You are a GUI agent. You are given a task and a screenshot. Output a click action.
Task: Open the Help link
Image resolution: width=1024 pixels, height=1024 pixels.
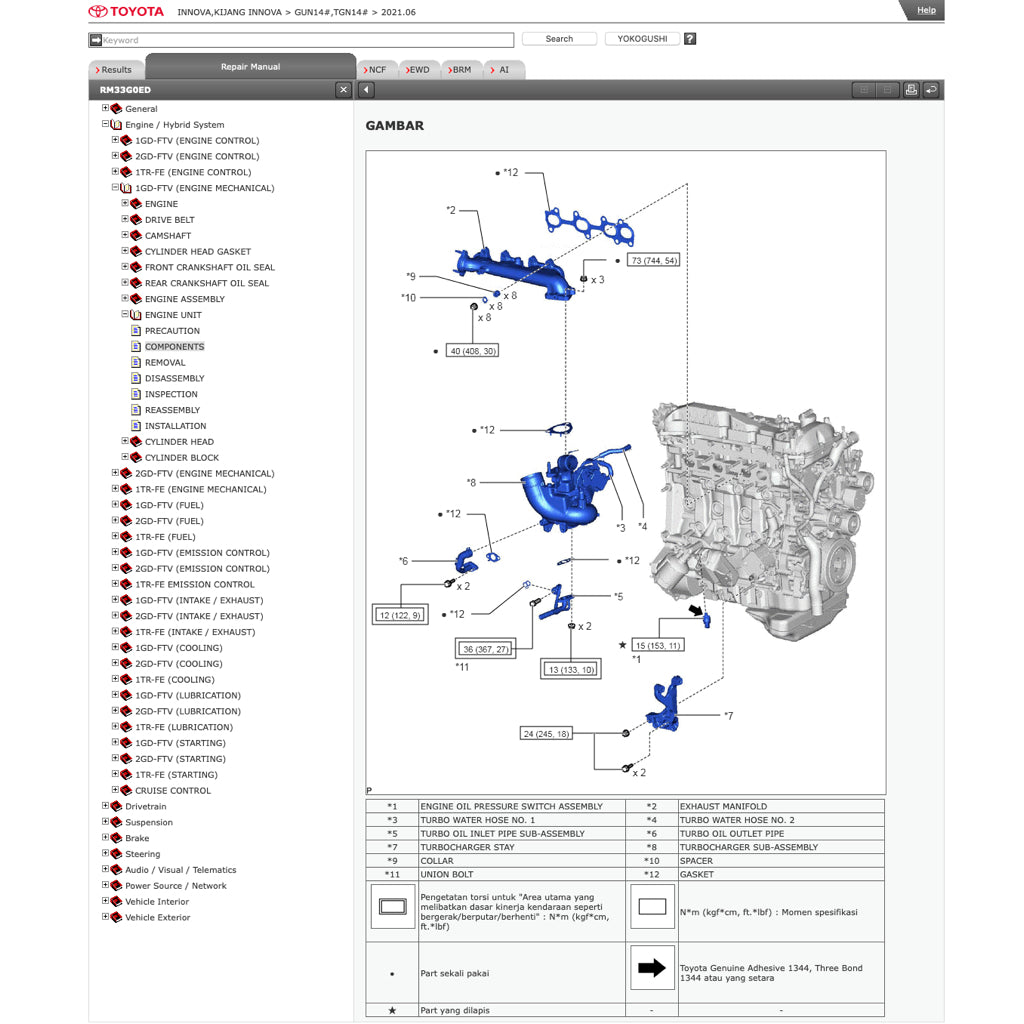(x=926, y=10)
